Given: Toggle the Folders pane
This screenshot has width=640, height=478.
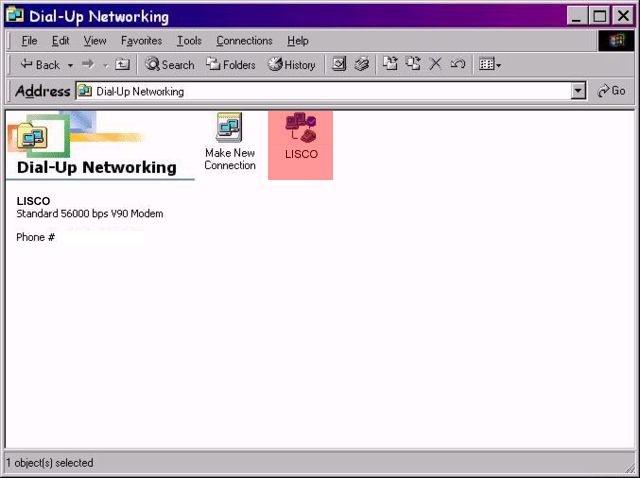Looking at the screenshot, I should (x=231, y=65).
